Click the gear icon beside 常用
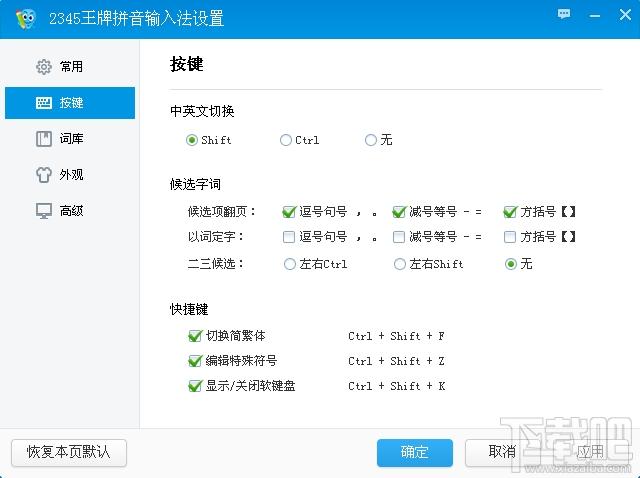 44,67
